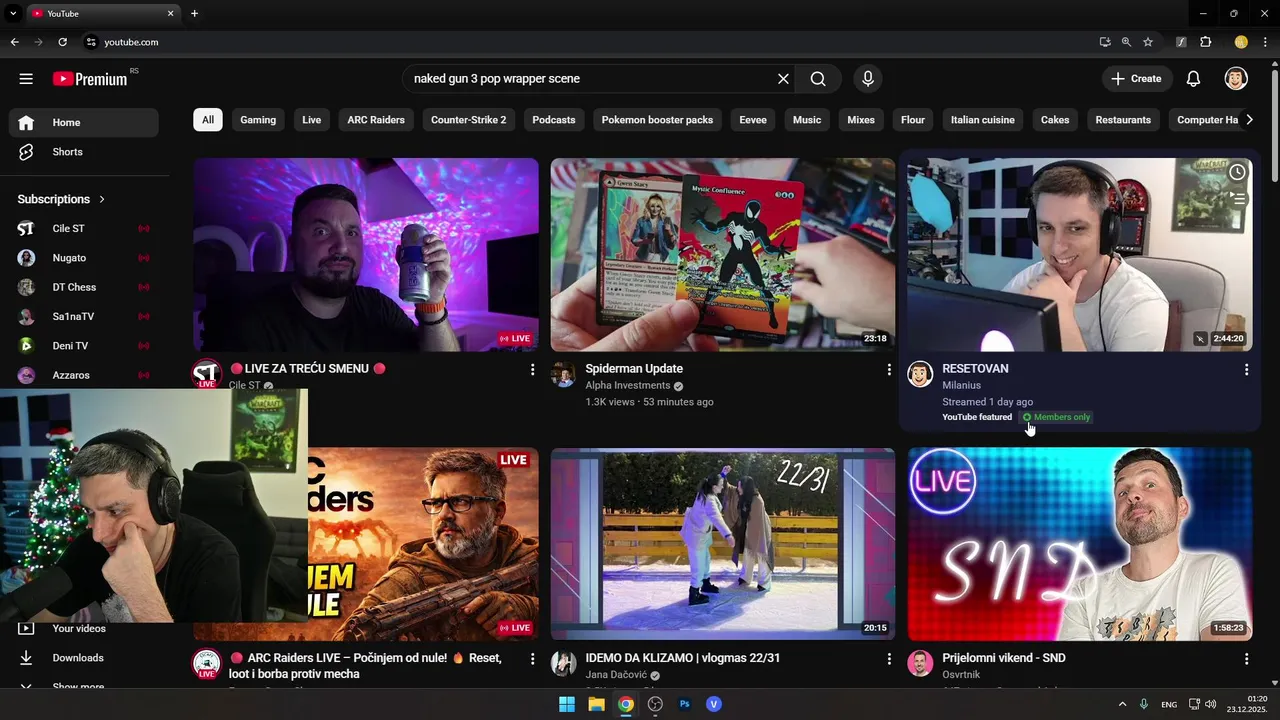Open the Alpha Investments channel avatar
The image size is (1280, 720).
click(x=563, y=375)
